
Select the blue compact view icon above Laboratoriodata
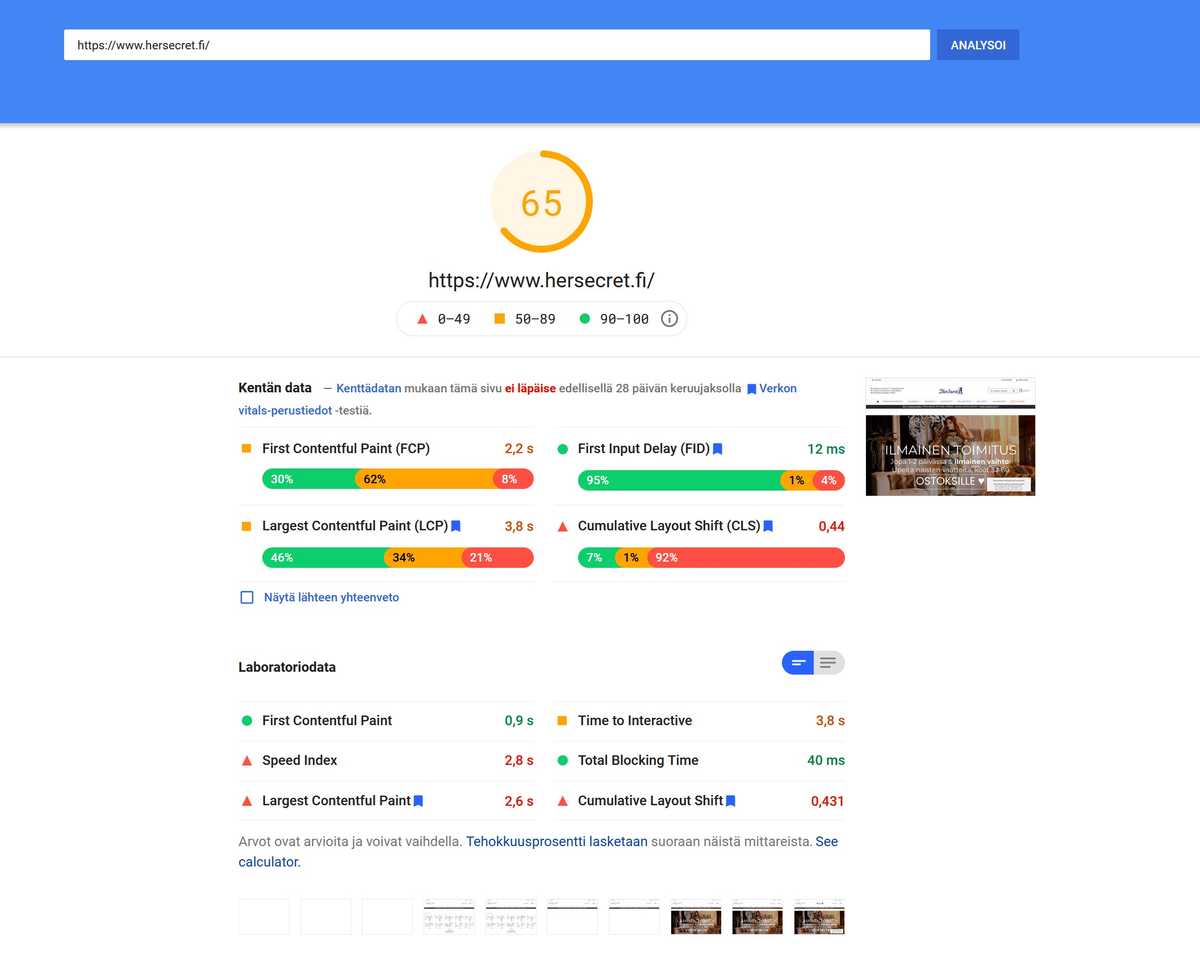(797, 662)
